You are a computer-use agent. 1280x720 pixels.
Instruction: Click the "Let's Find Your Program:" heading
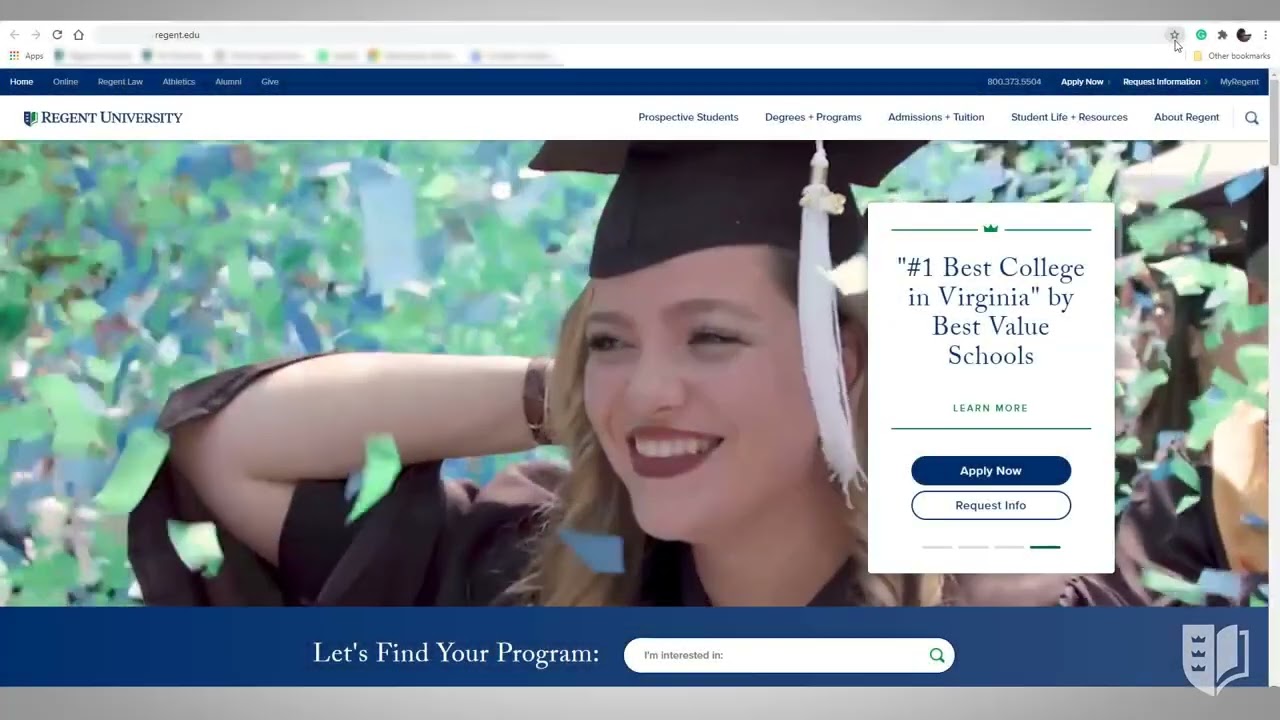click(456, 654)
